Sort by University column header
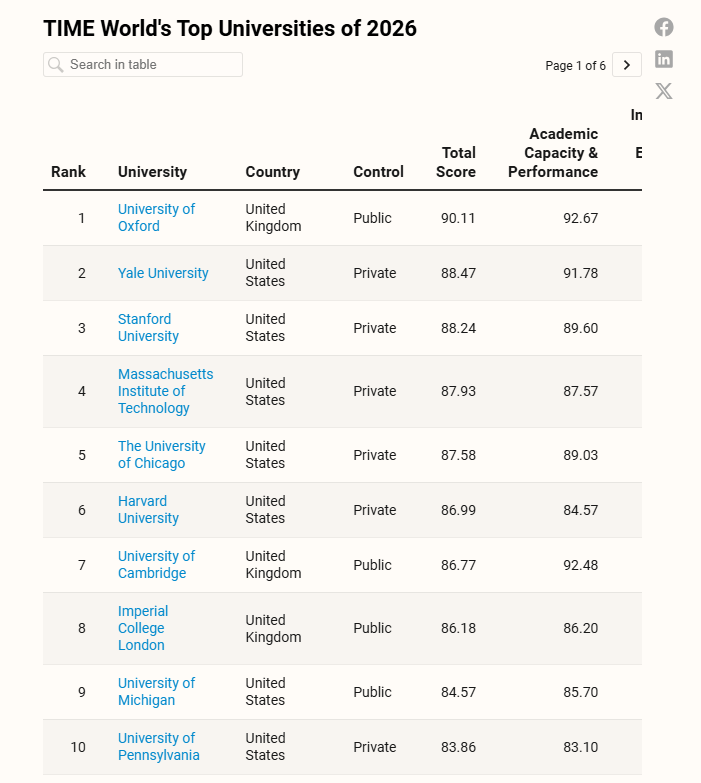This screenshot has height=783, width=701. click(152, 172)
